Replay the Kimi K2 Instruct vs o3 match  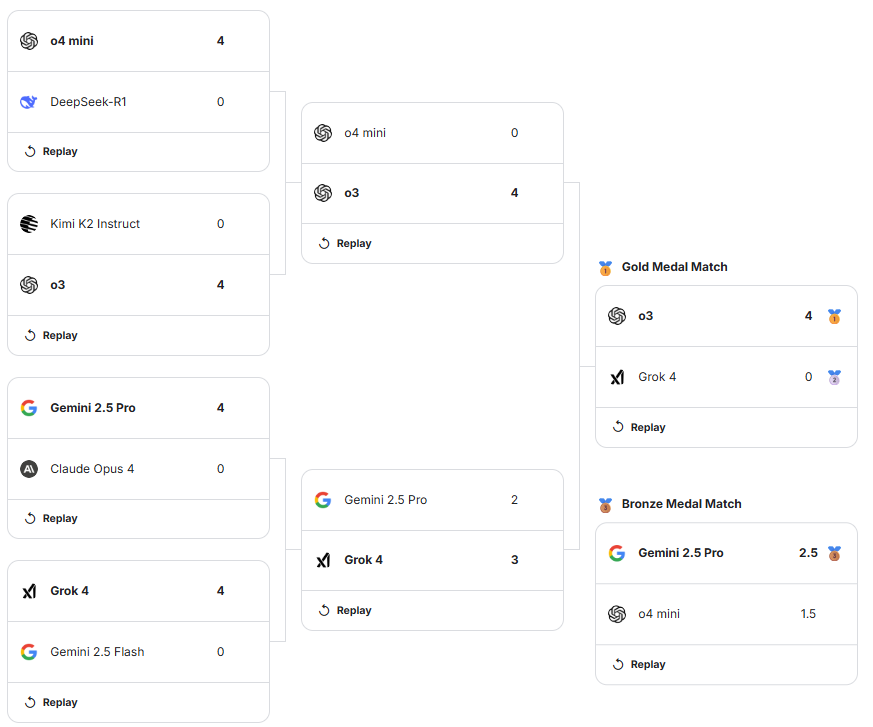tap(51, 336)
